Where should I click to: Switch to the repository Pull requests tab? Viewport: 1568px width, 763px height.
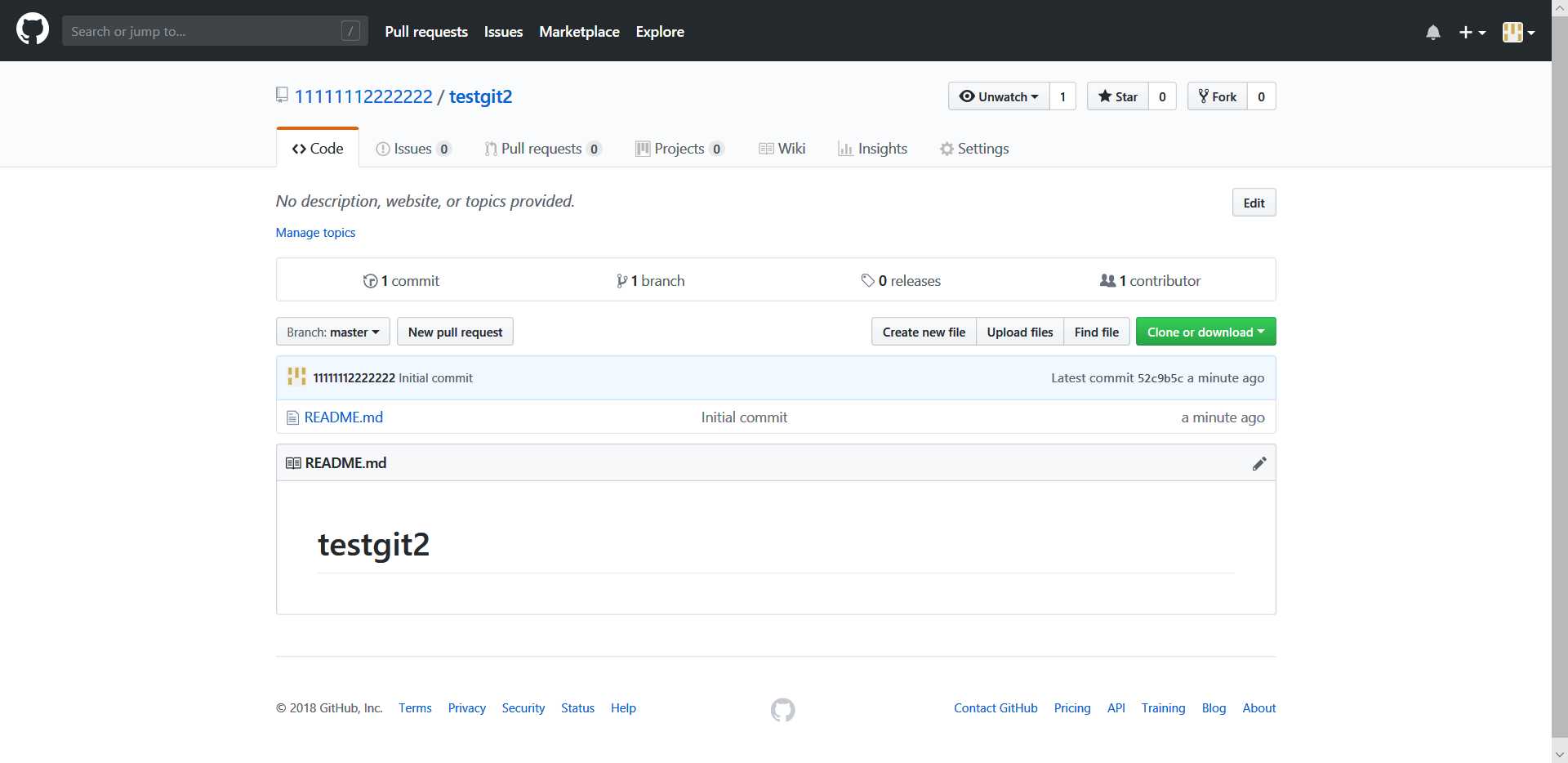tap(542, 149)
